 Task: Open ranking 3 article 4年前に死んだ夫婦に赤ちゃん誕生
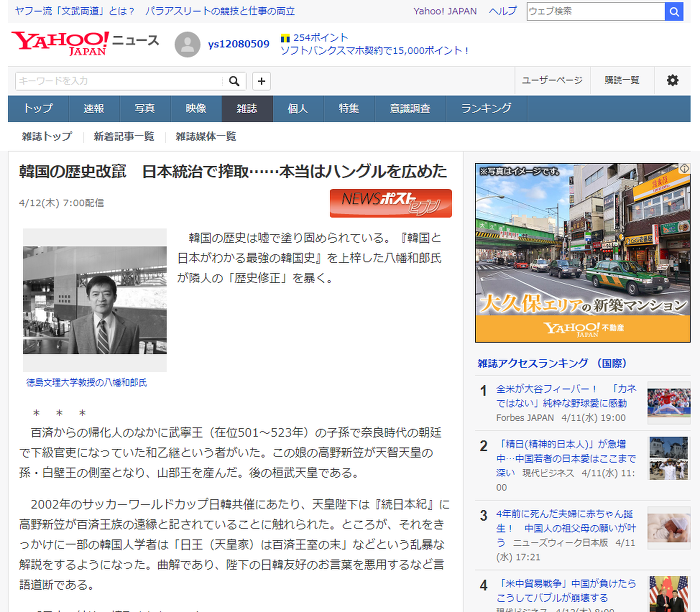coord(566,528)
